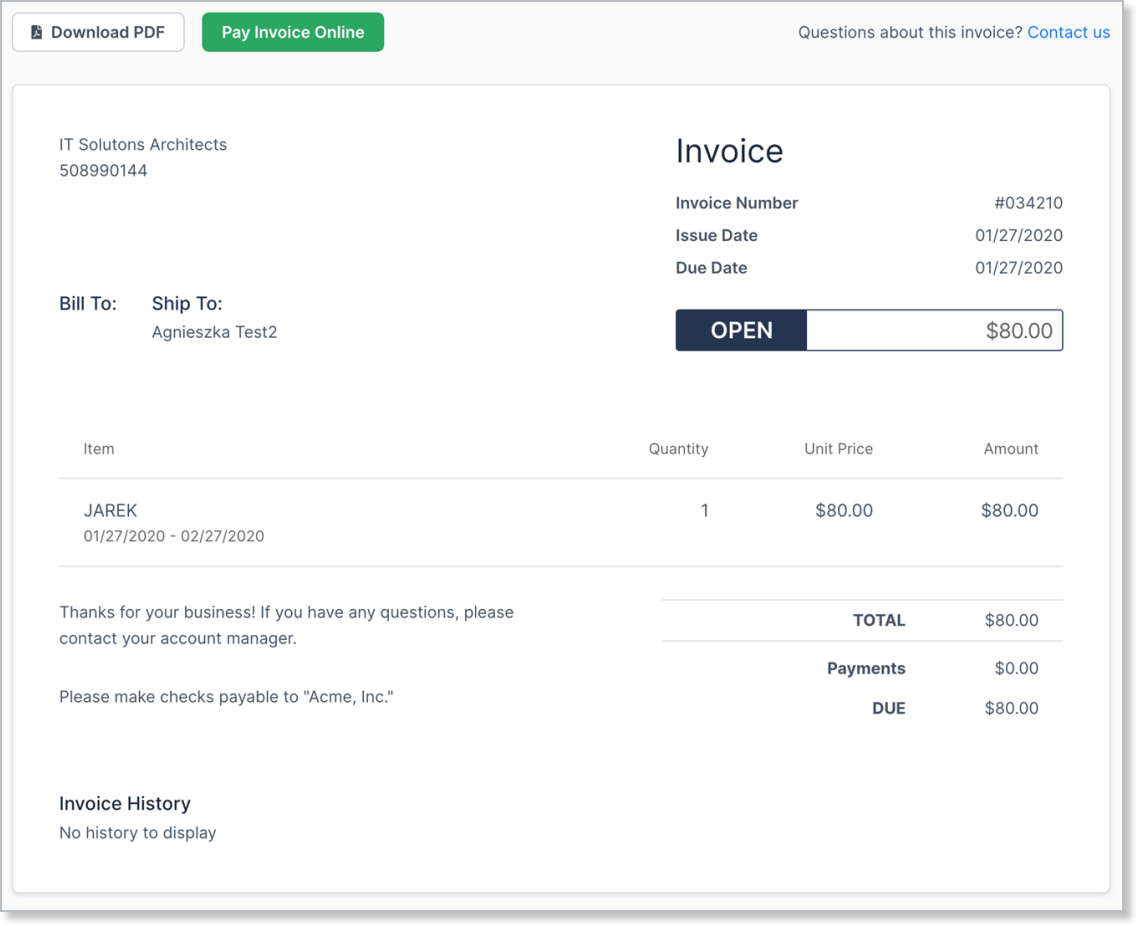The height and width of the screenshot is (926, 1138).
Task: Open the Contact us link
Action: [1068, 31]
